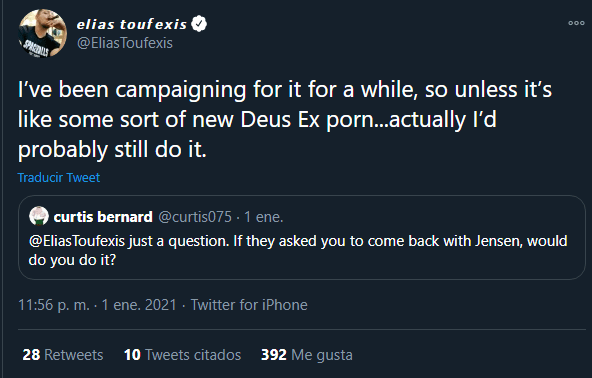Open the quoted tweet question text
The width and height of the screenshot is (592, 378).
298,250
